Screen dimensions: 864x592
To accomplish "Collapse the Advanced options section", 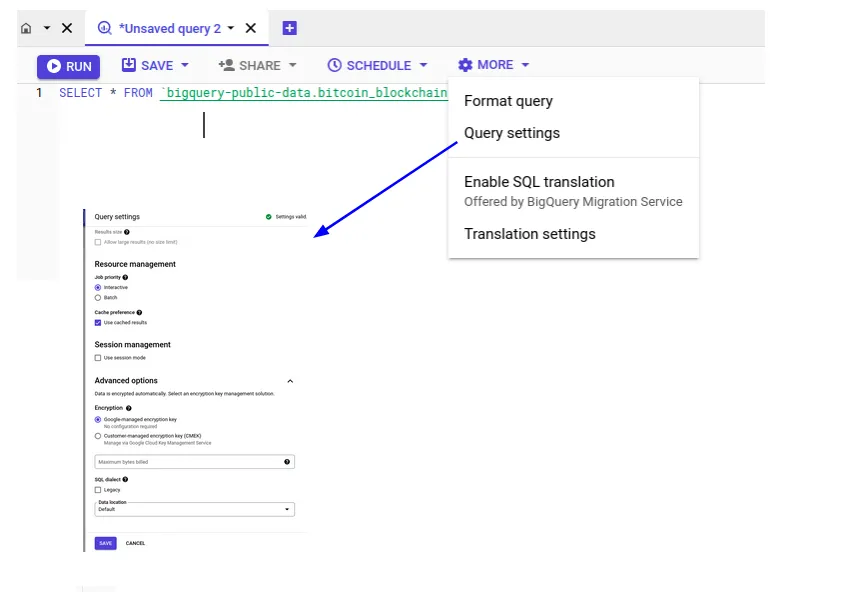I will pos(290,381).
